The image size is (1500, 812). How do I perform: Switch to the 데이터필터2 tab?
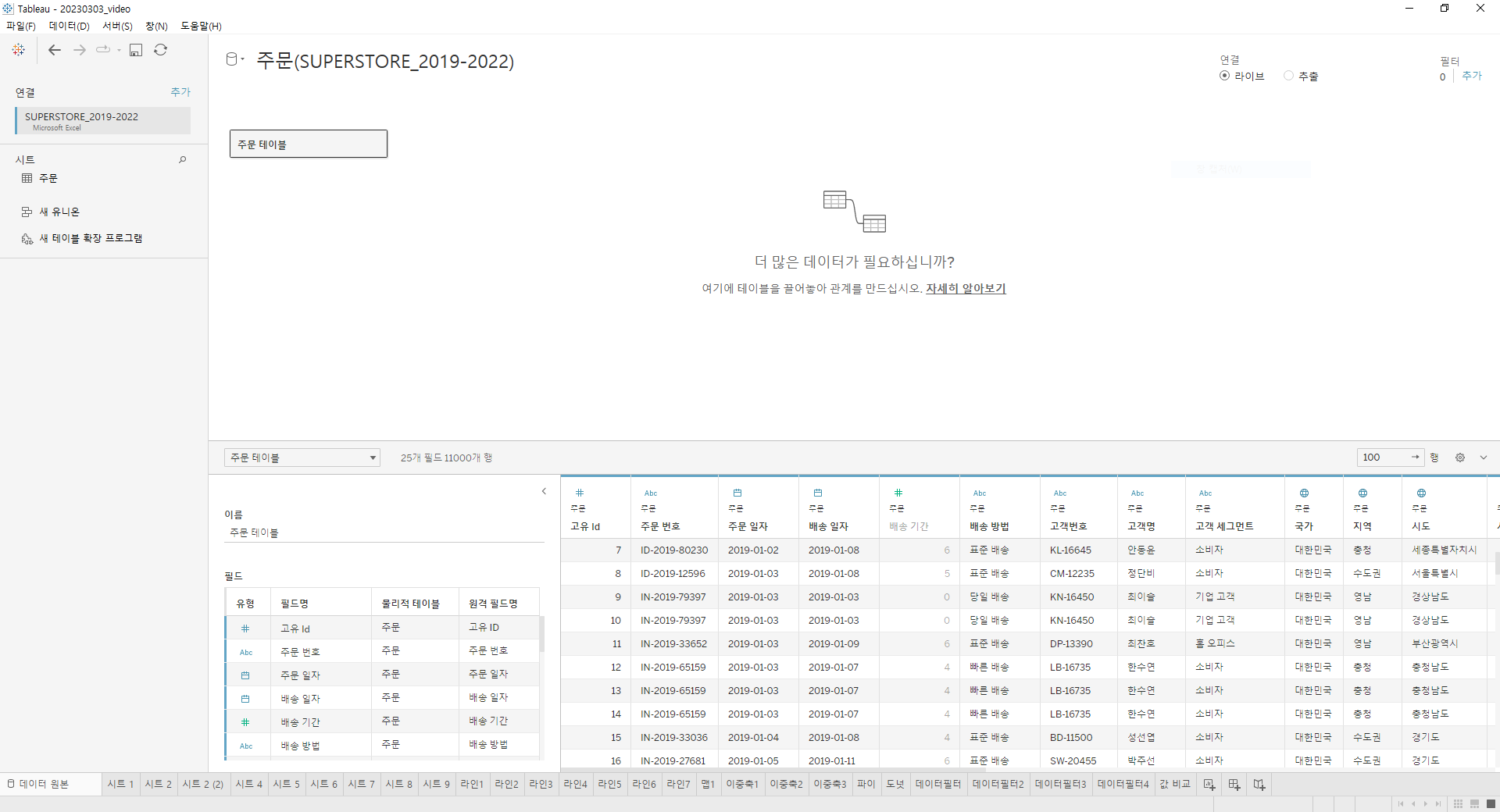coord(998,784)
